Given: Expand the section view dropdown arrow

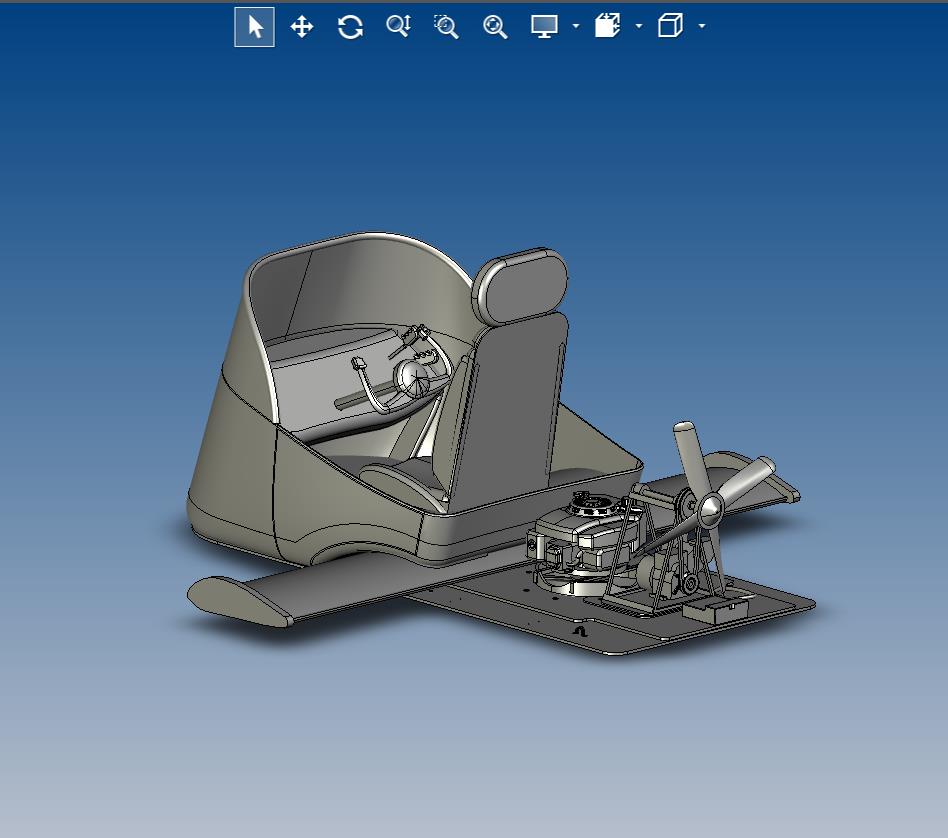Looking at the screenshot, I should click(639, 26).
